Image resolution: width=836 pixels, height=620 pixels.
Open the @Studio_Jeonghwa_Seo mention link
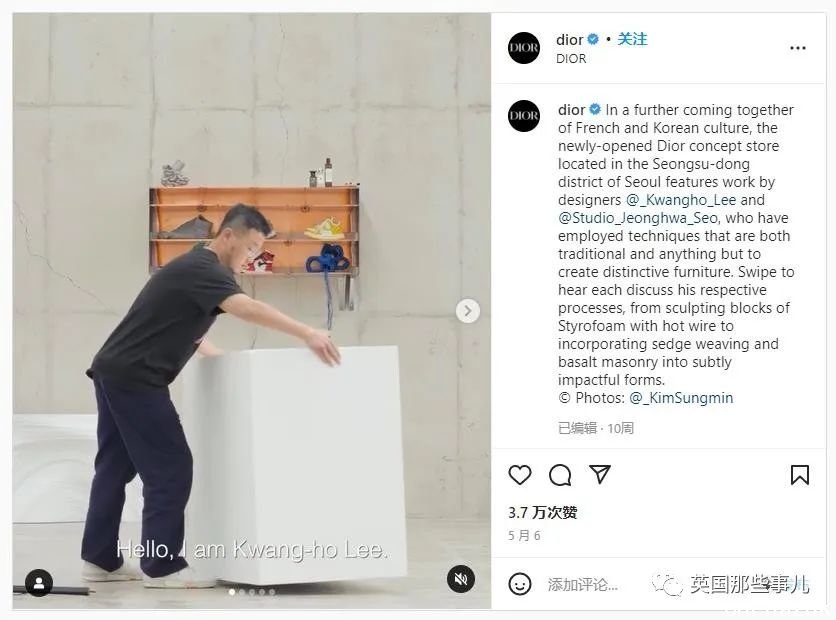click(x=639, y=218)
